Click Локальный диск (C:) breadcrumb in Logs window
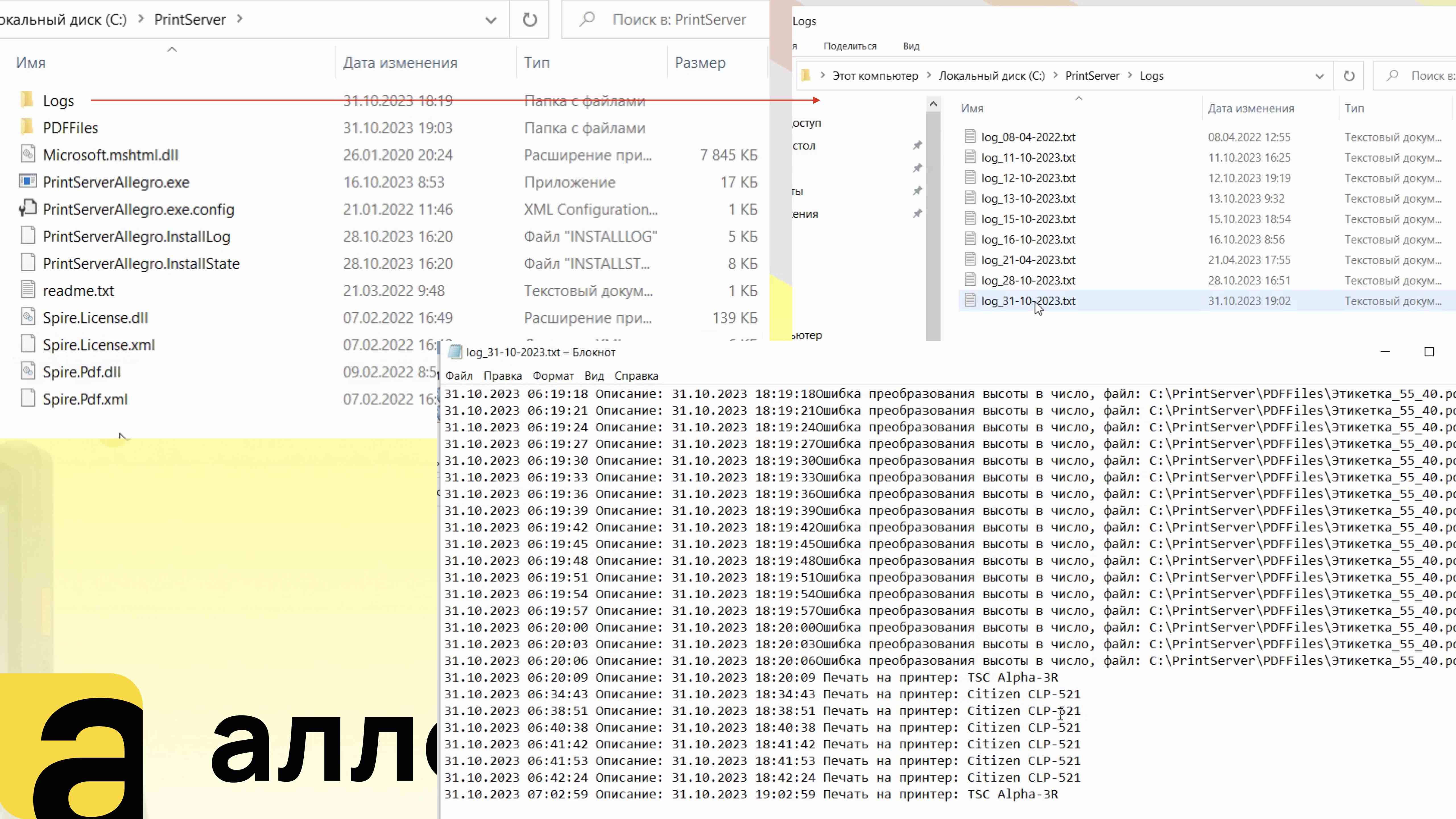This screenshot has width=1456, height=819. pyautogui.click(x=991, y=76)
